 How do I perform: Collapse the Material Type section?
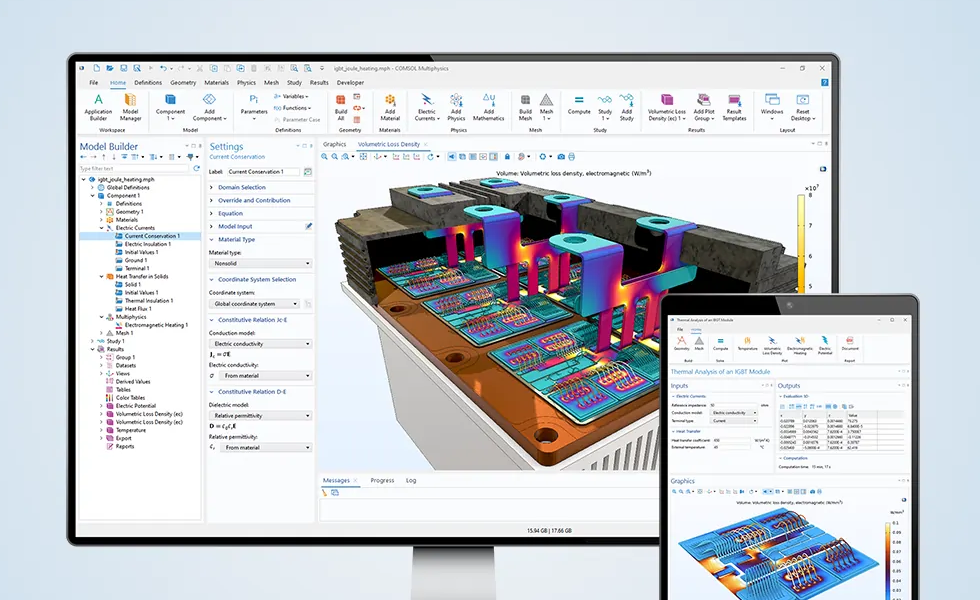[236, 239]
